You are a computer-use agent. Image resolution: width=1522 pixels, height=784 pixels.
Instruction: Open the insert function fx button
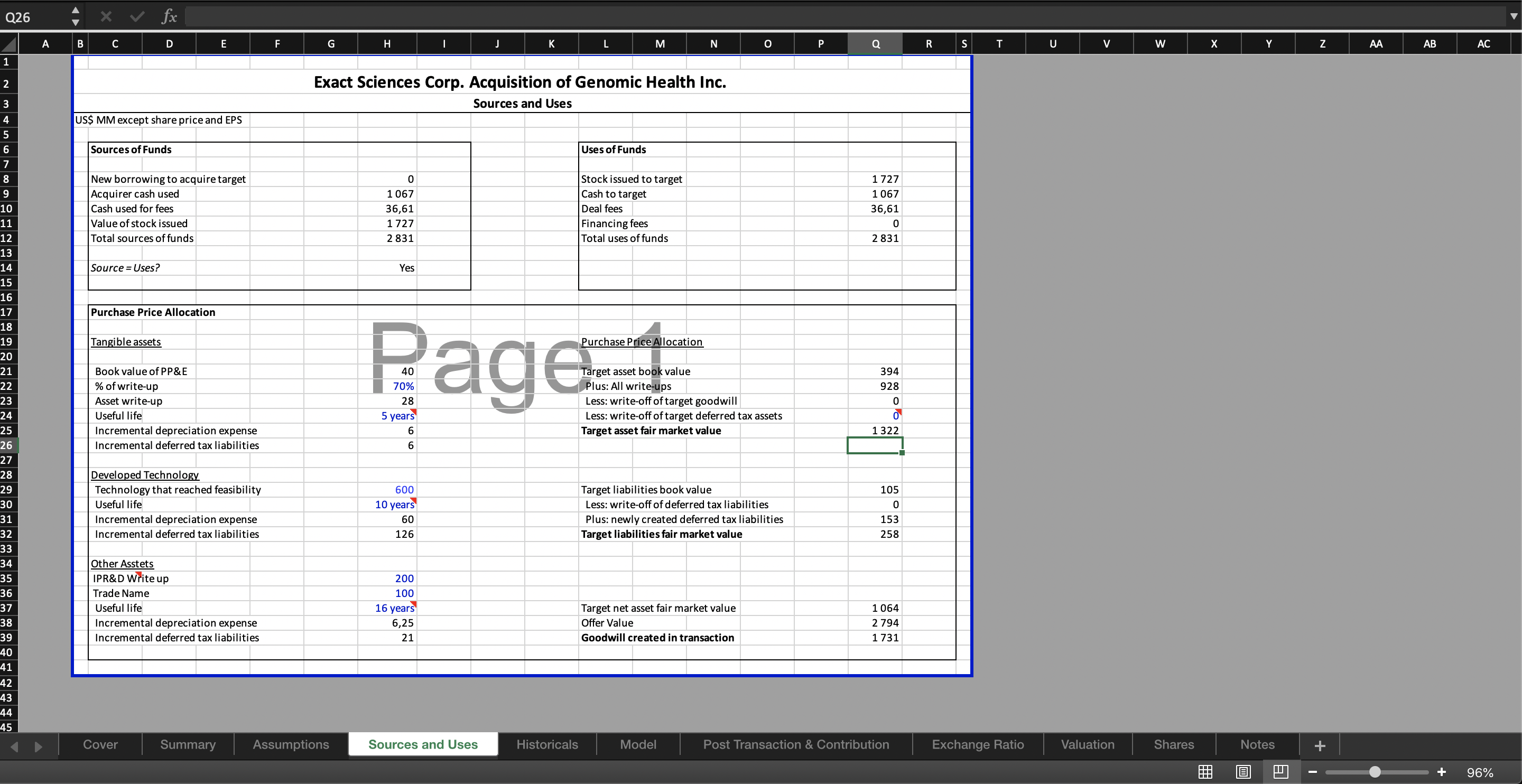tap(169, 16)
